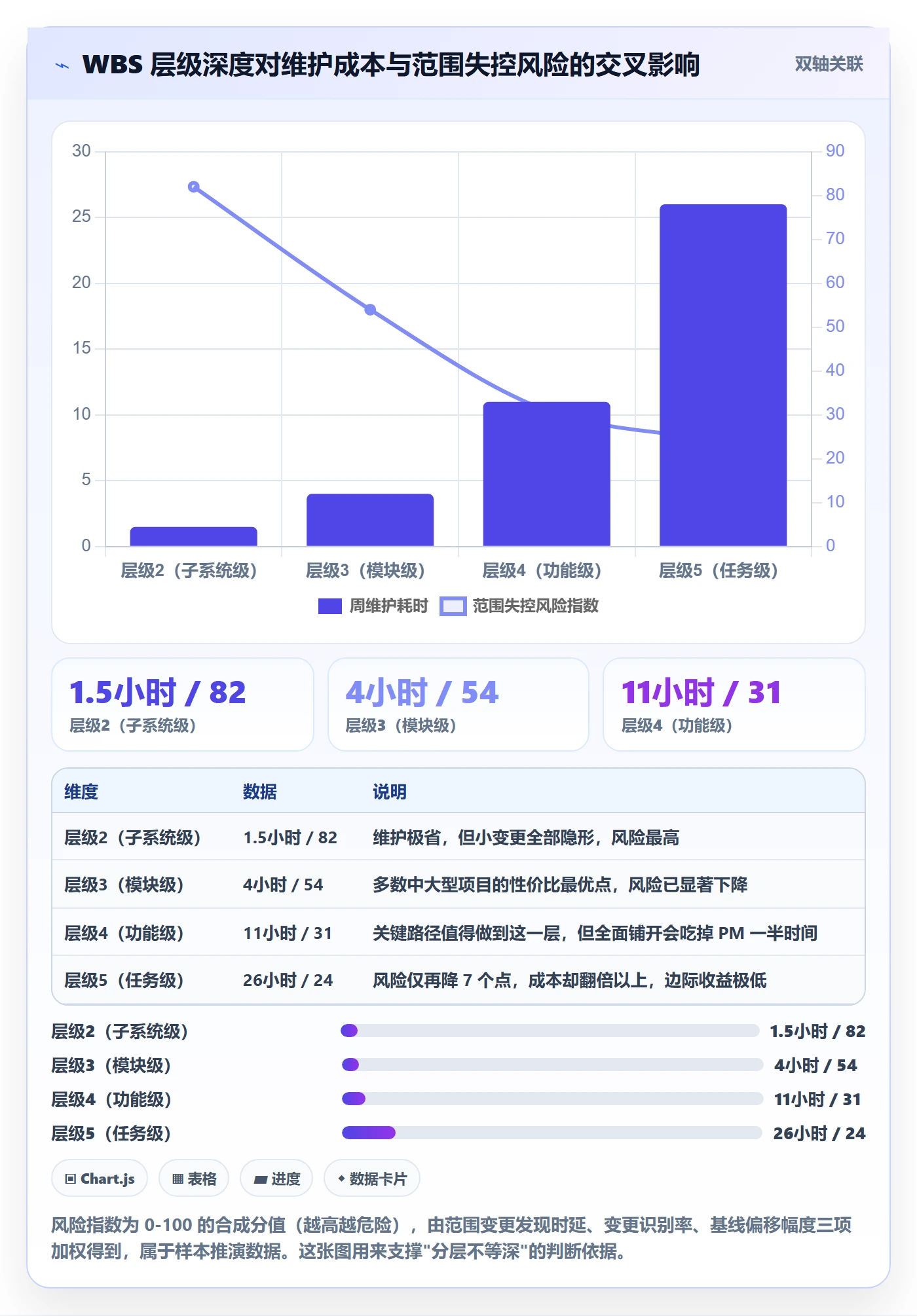Click the lightning icon beside the WBS title
This screenshot has height=1316, width=917.
click(62, 65)
